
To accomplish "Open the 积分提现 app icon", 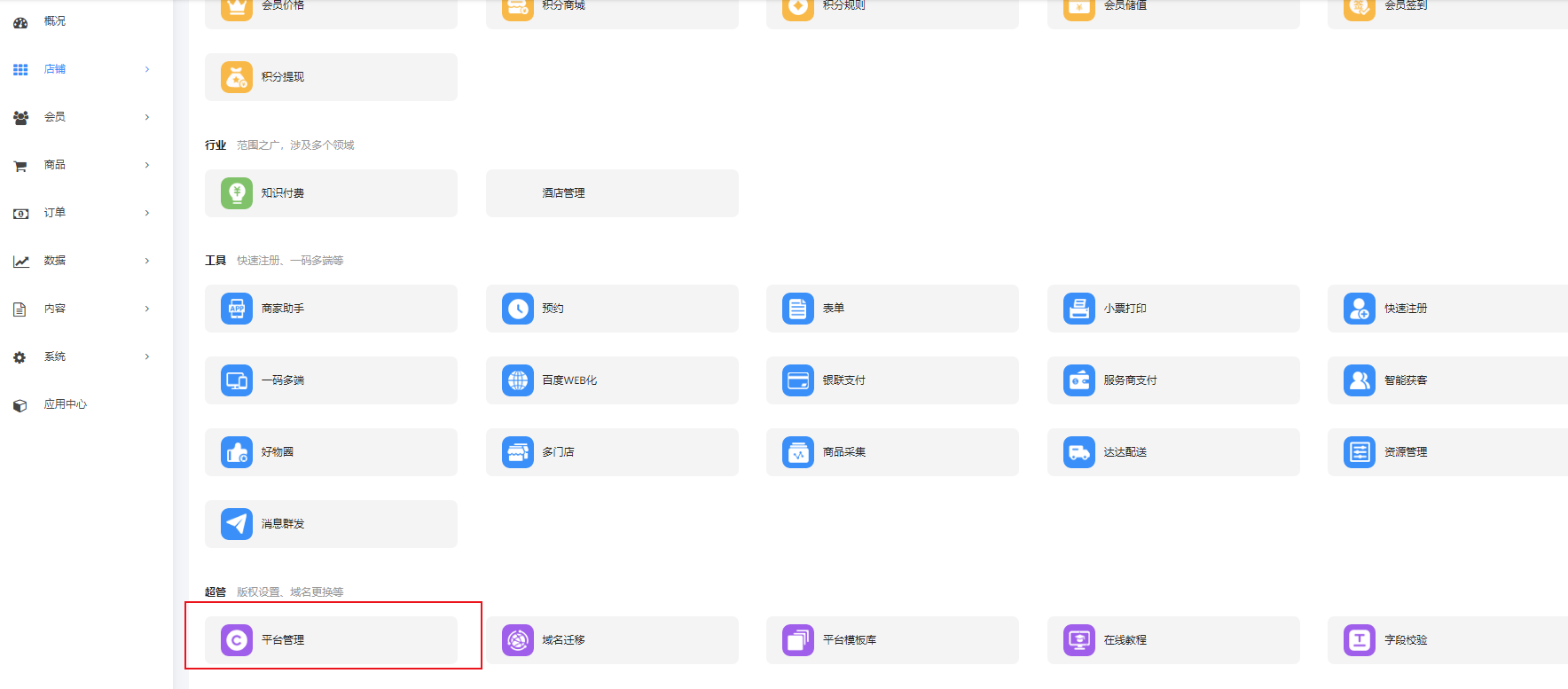I will (237, 77).
